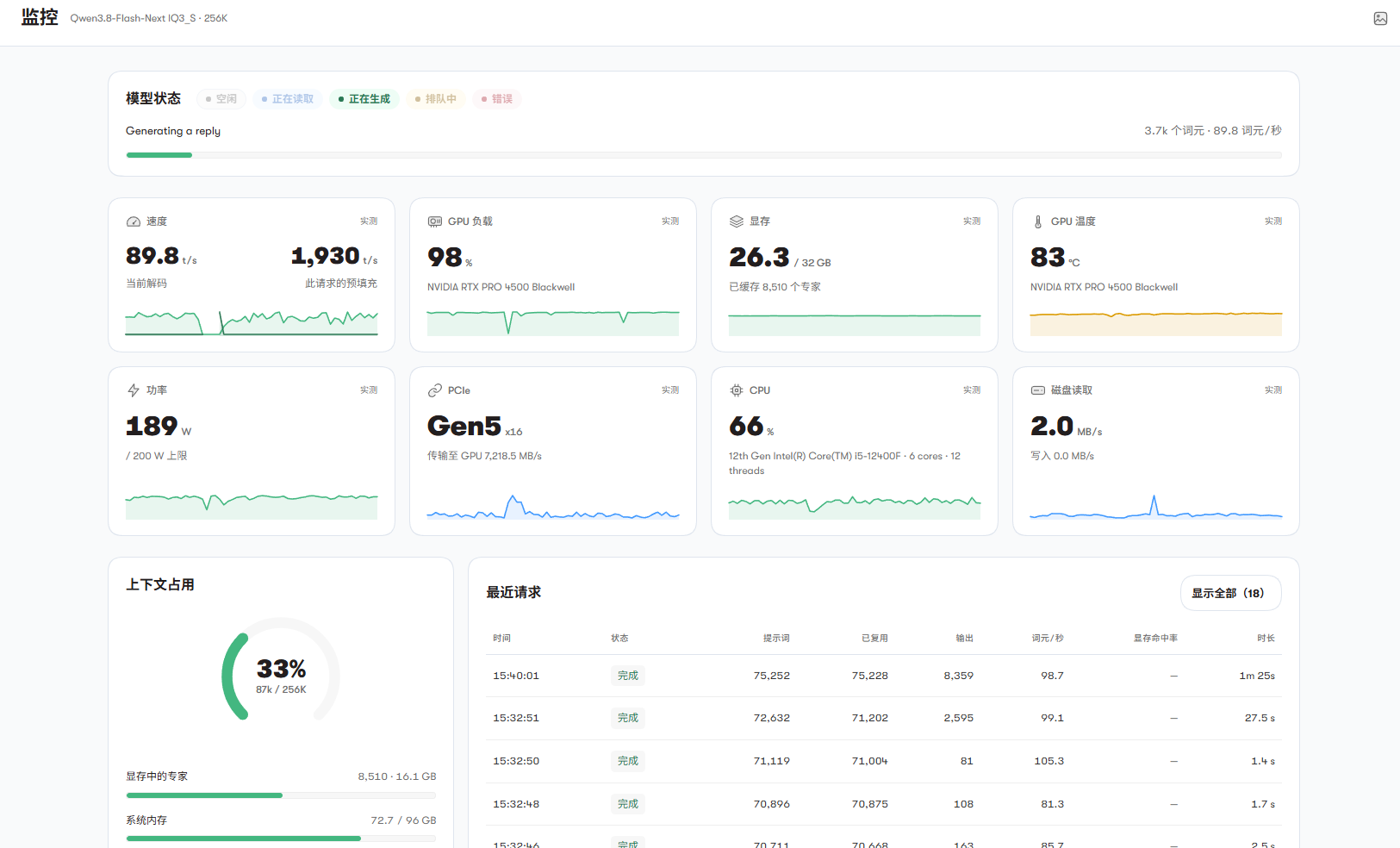Click the link icon beside PCIe

coord(435,390)
